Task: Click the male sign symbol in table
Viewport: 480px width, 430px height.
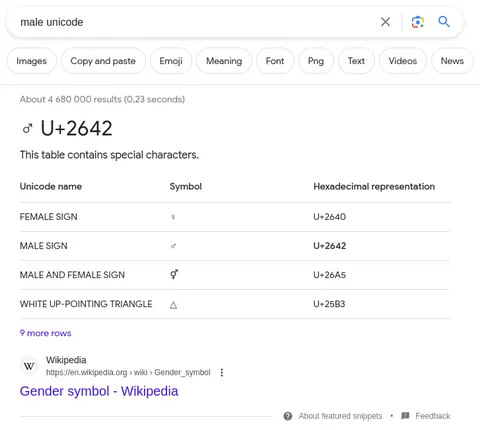Action: point(173,246)
